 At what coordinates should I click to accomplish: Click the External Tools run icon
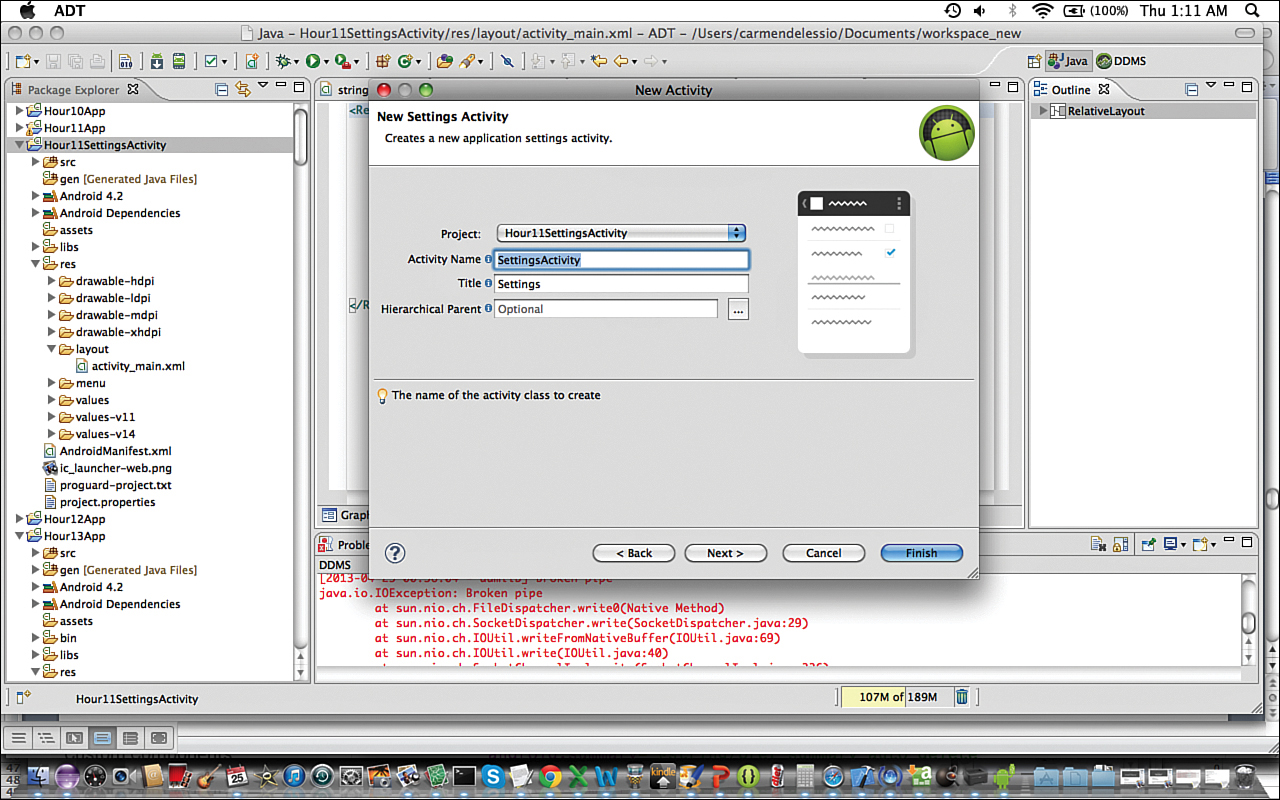tap(342, 61)
